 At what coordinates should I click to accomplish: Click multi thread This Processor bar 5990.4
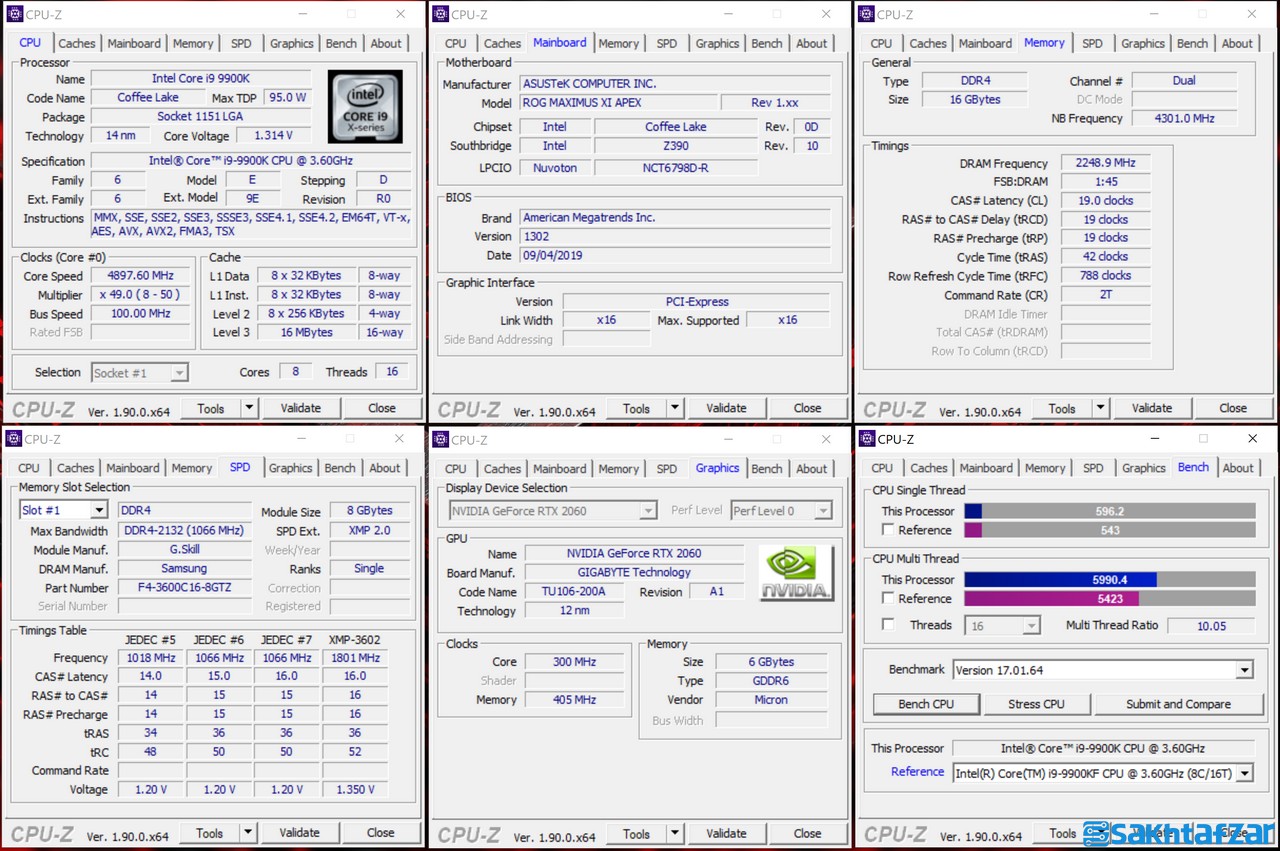click(x=1109, y=580)
